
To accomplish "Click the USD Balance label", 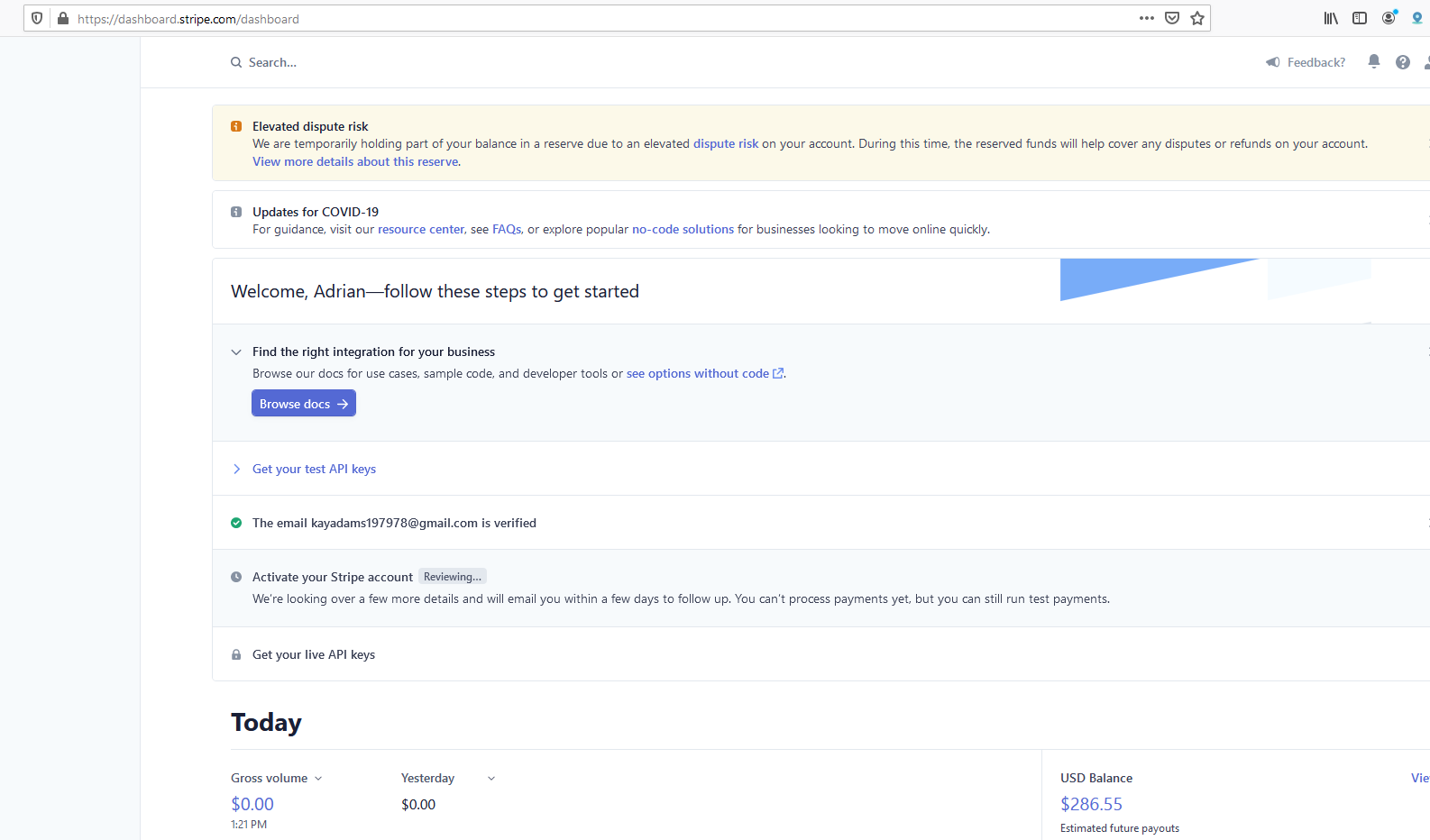I will tap(1096, 778).
